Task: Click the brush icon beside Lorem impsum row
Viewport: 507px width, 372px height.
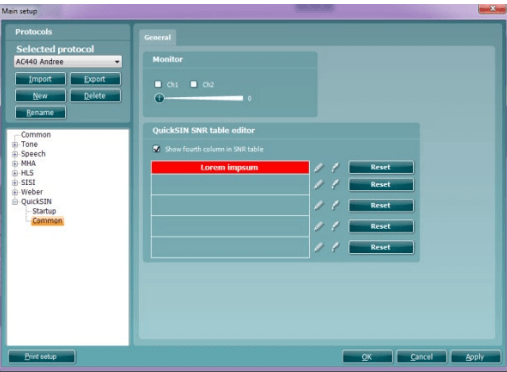Action: tap(335, 167)
